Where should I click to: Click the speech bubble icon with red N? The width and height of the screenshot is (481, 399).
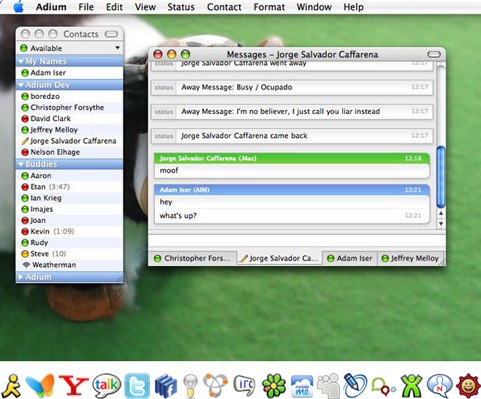coord(440,386)
